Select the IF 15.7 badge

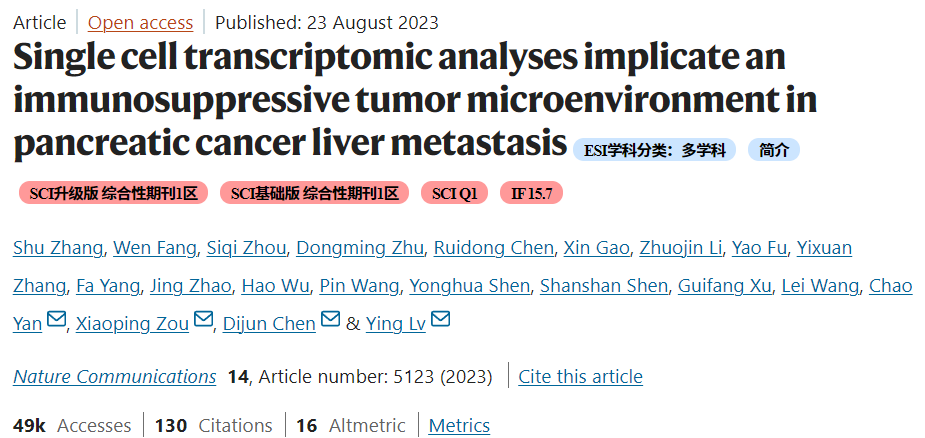click(x=531, y=193)
